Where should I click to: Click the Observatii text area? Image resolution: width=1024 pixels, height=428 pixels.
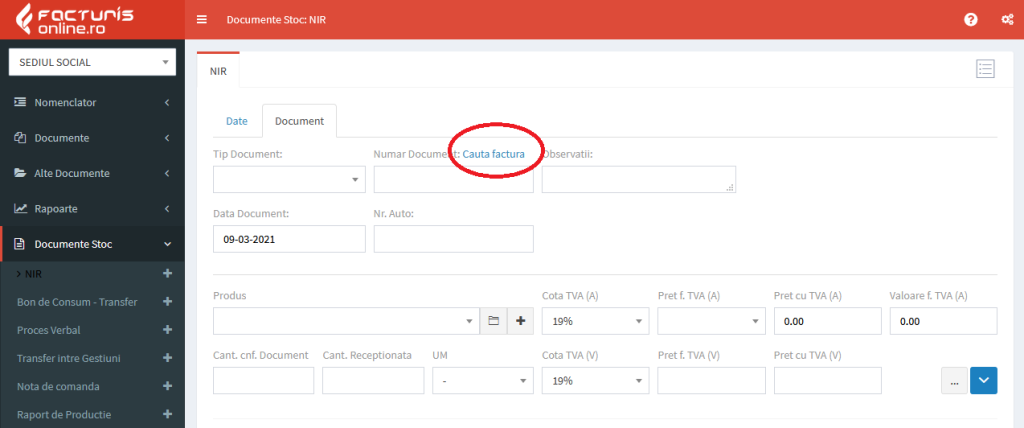tap(639, 179)
